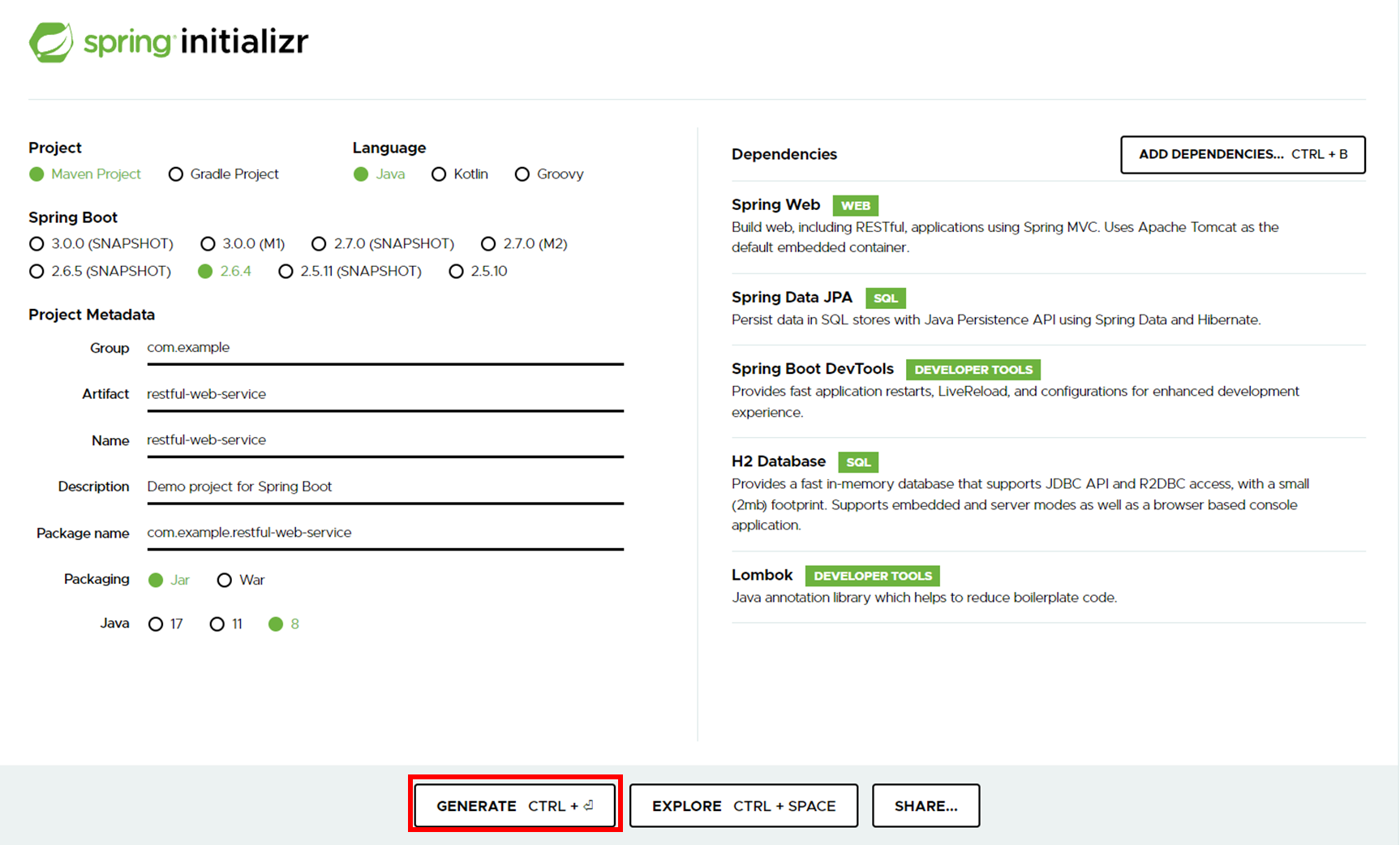Click the Spring Boot section heading
This screenshot has width=1400, height=845.
pyautogui.click(x=73, y=217)
